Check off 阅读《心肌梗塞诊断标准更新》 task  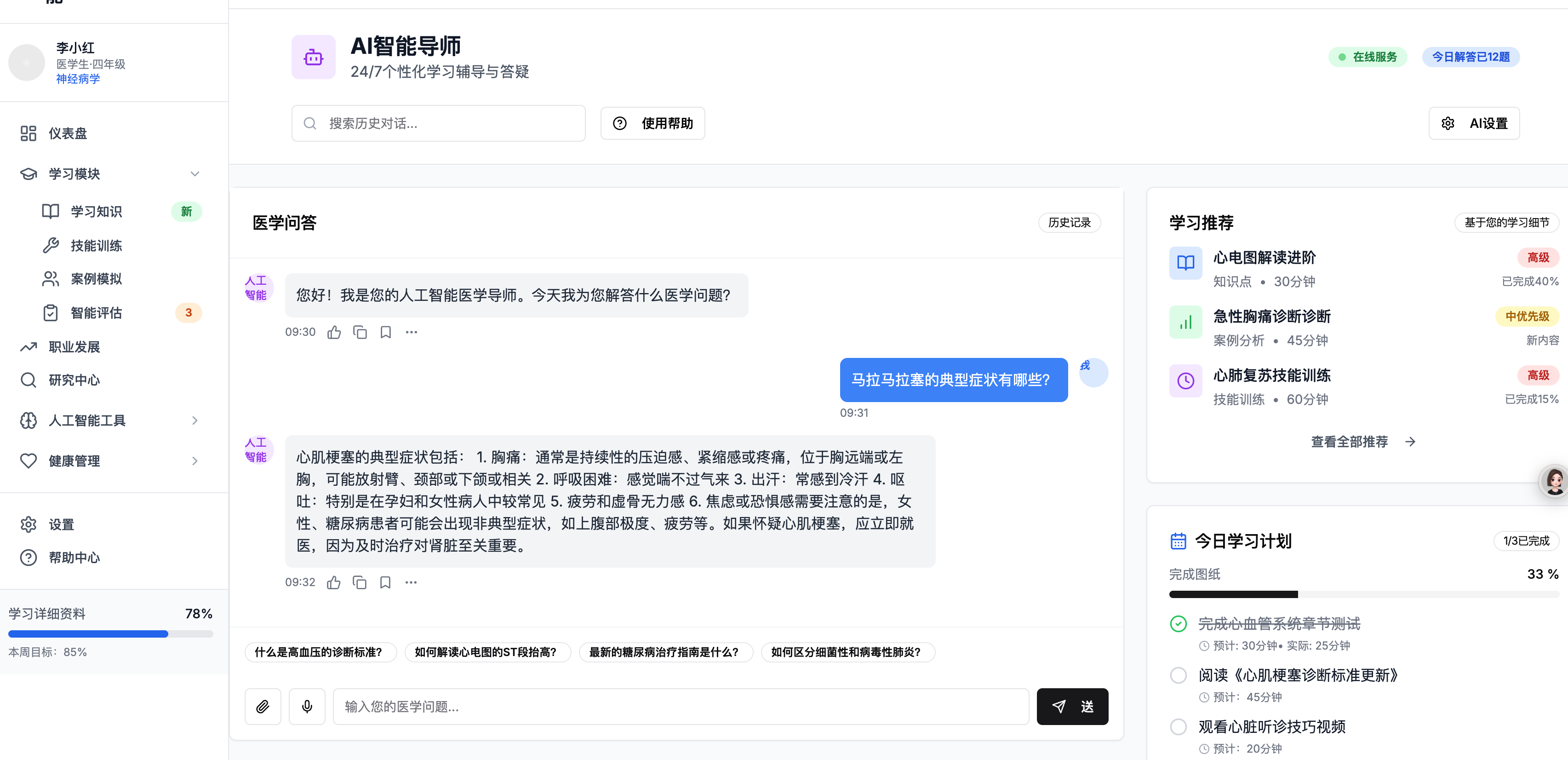click(x=1179, y=675)
